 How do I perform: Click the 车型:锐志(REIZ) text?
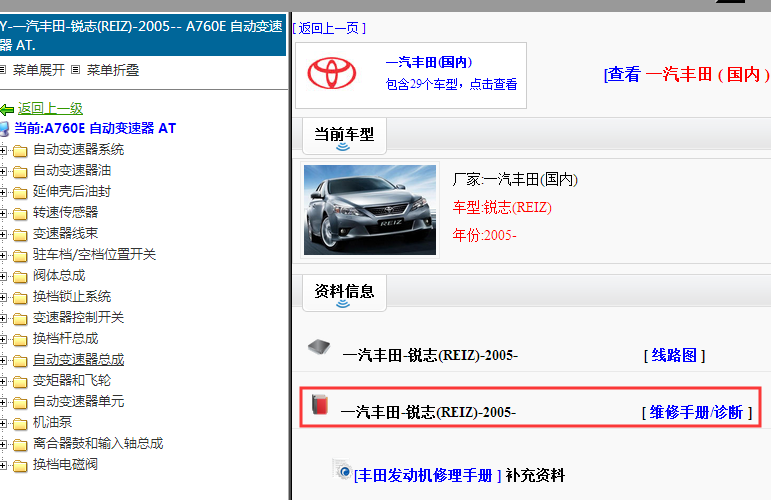(x=502, y=207)
